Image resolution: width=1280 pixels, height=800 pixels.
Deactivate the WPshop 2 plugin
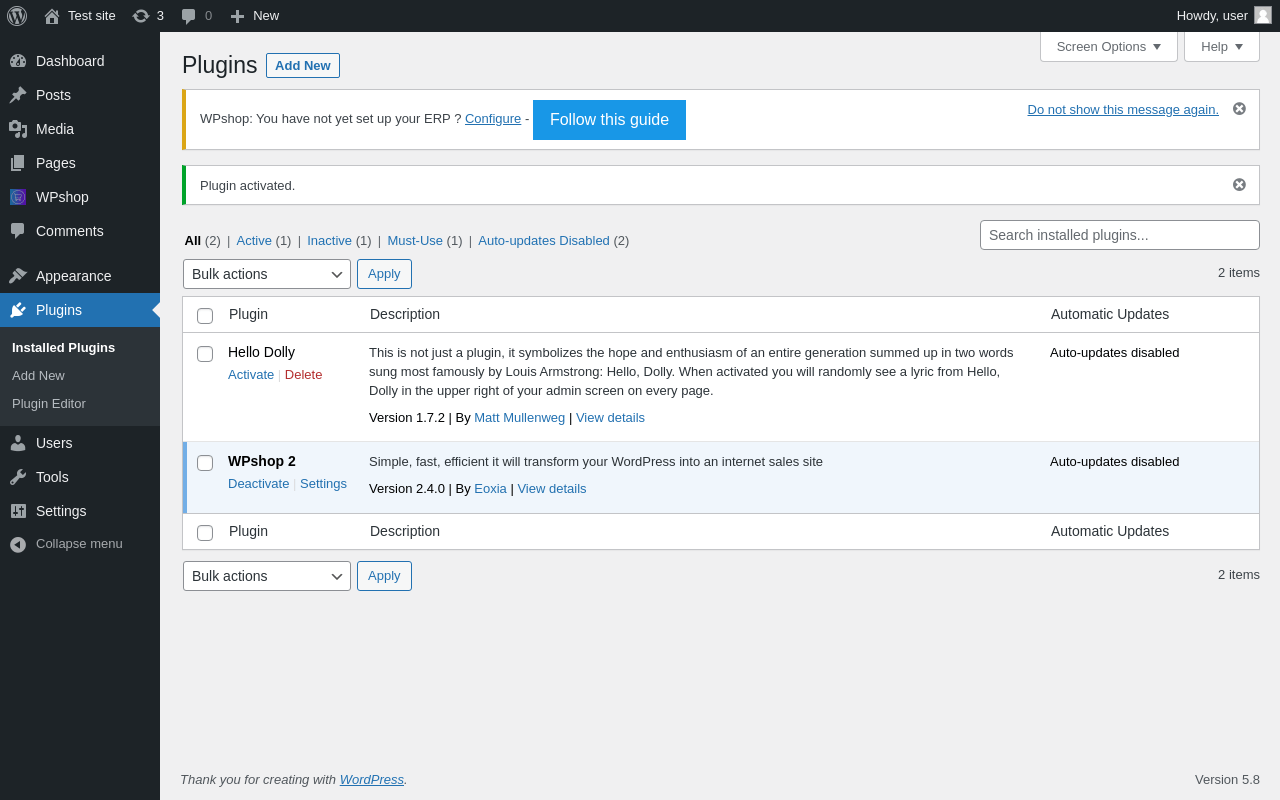(258, 484)
